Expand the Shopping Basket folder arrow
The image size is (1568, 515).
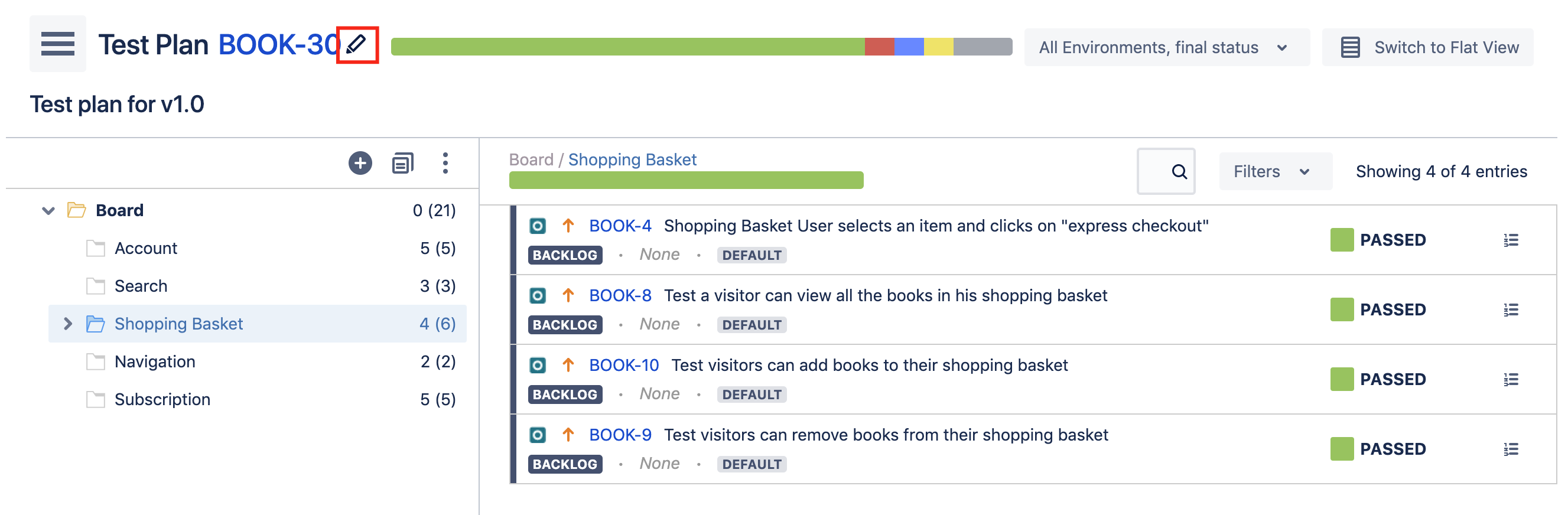(x=67, y=324)
